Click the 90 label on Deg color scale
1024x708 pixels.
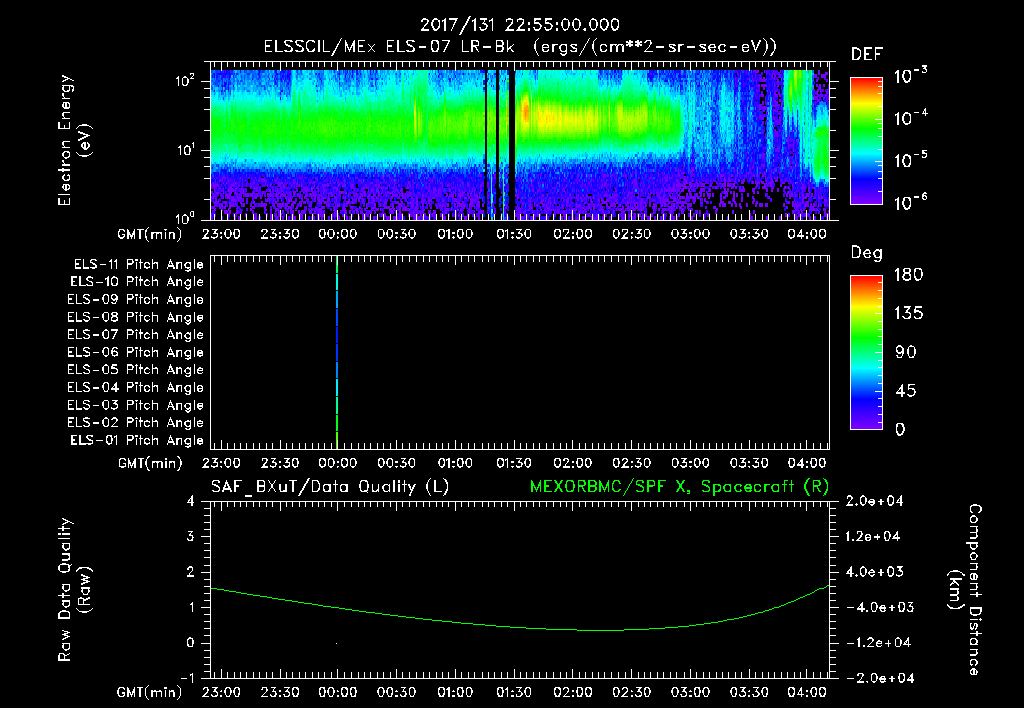[x=906, y=353]
